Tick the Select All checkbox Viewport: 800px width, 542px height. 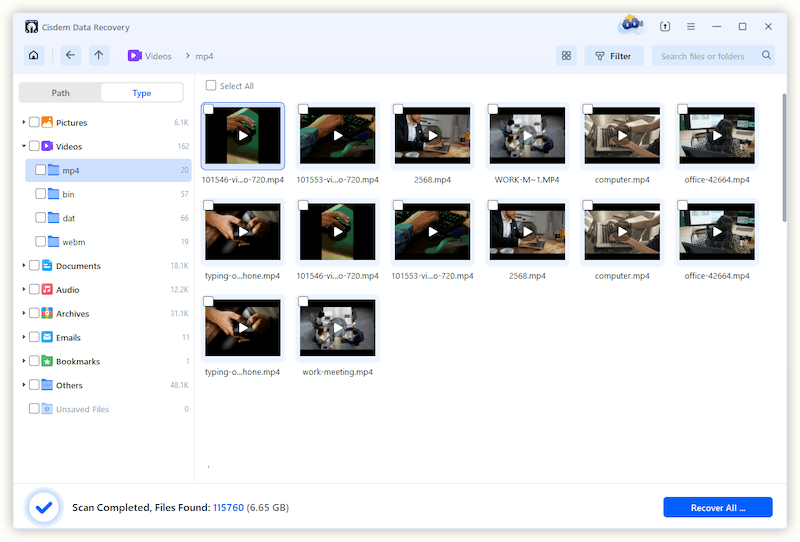[x=211, y=85]
